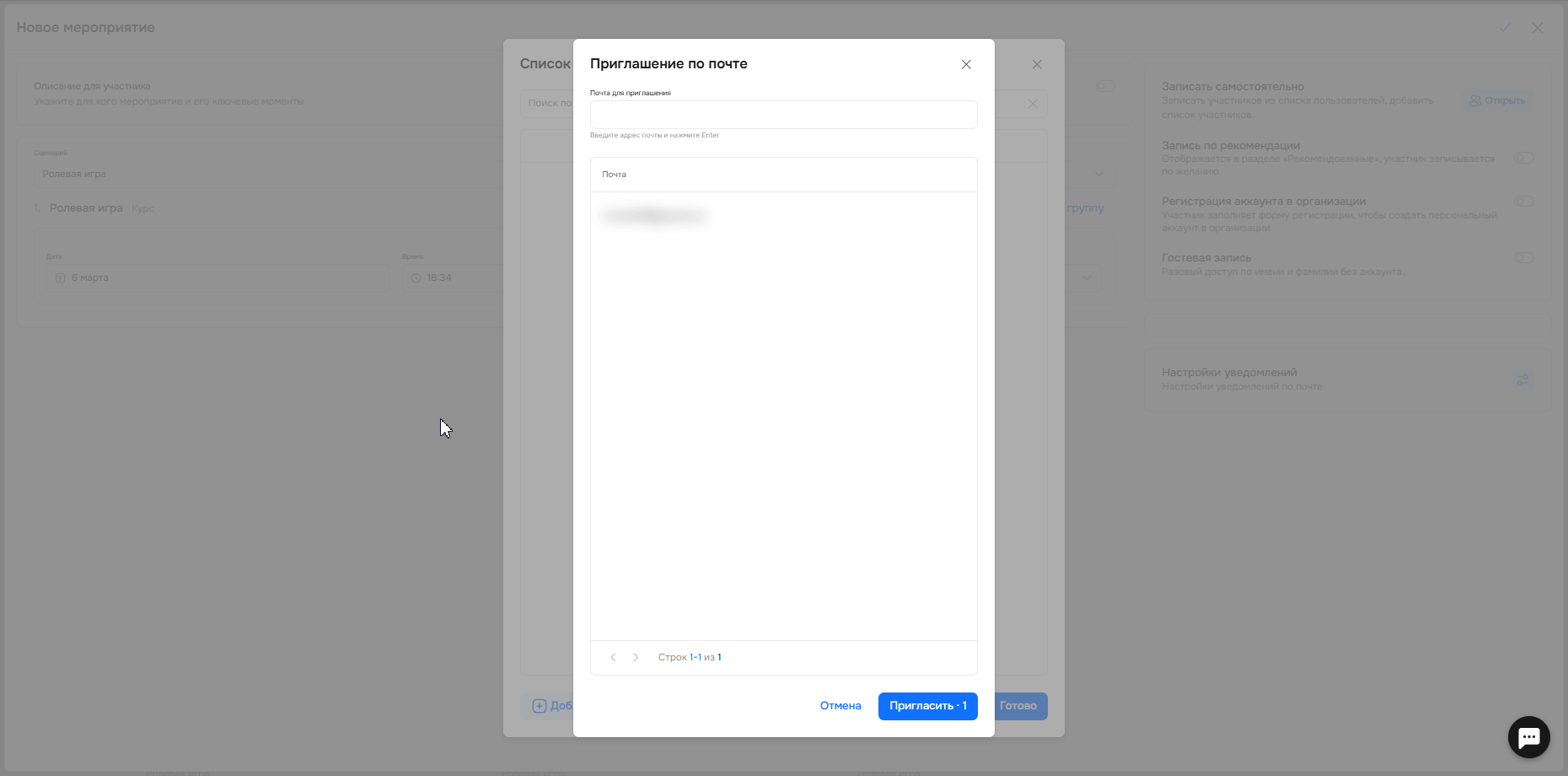The height and width of the screenshot is (776, 1568).
Task: Clear the participant search field
Action: pos(1033,104)
